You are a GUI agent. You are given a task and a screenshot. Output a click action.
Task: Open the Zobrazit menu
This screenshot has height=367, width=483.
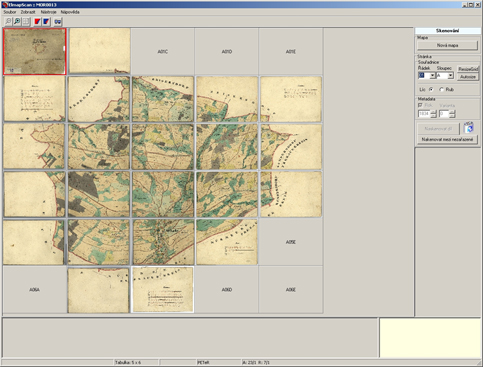(28, 12)
